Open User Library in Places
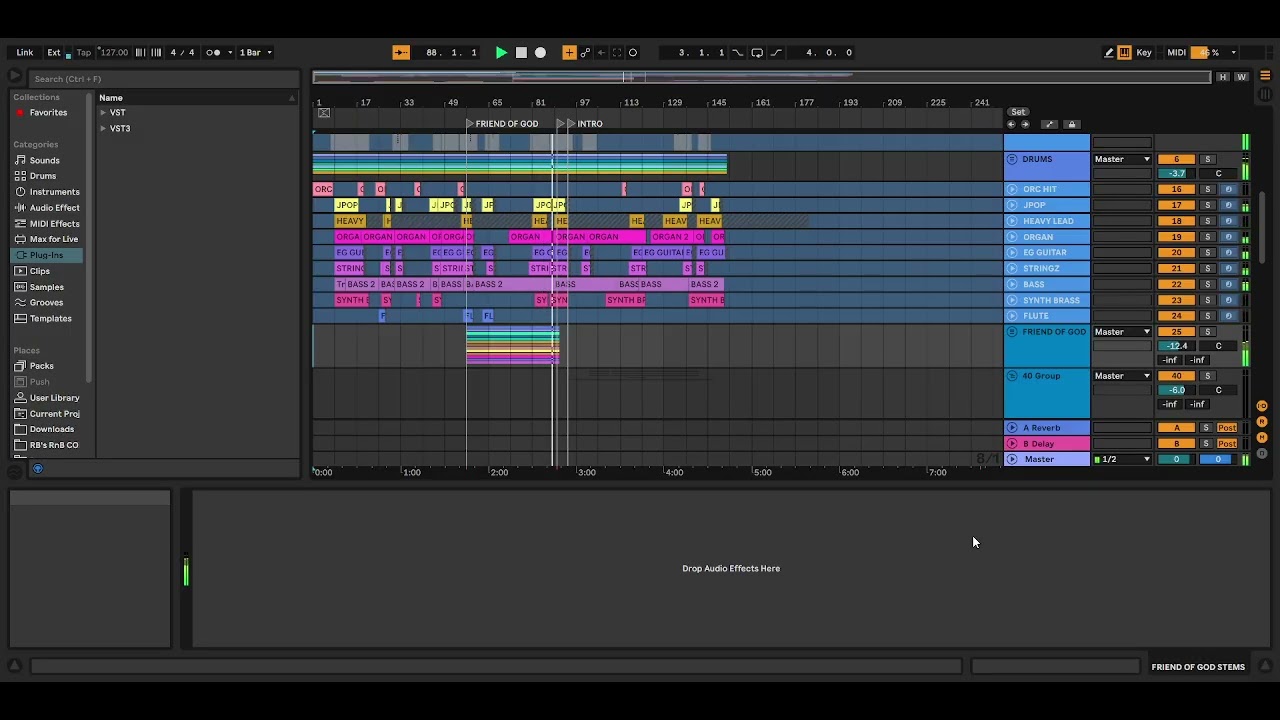 54,398
